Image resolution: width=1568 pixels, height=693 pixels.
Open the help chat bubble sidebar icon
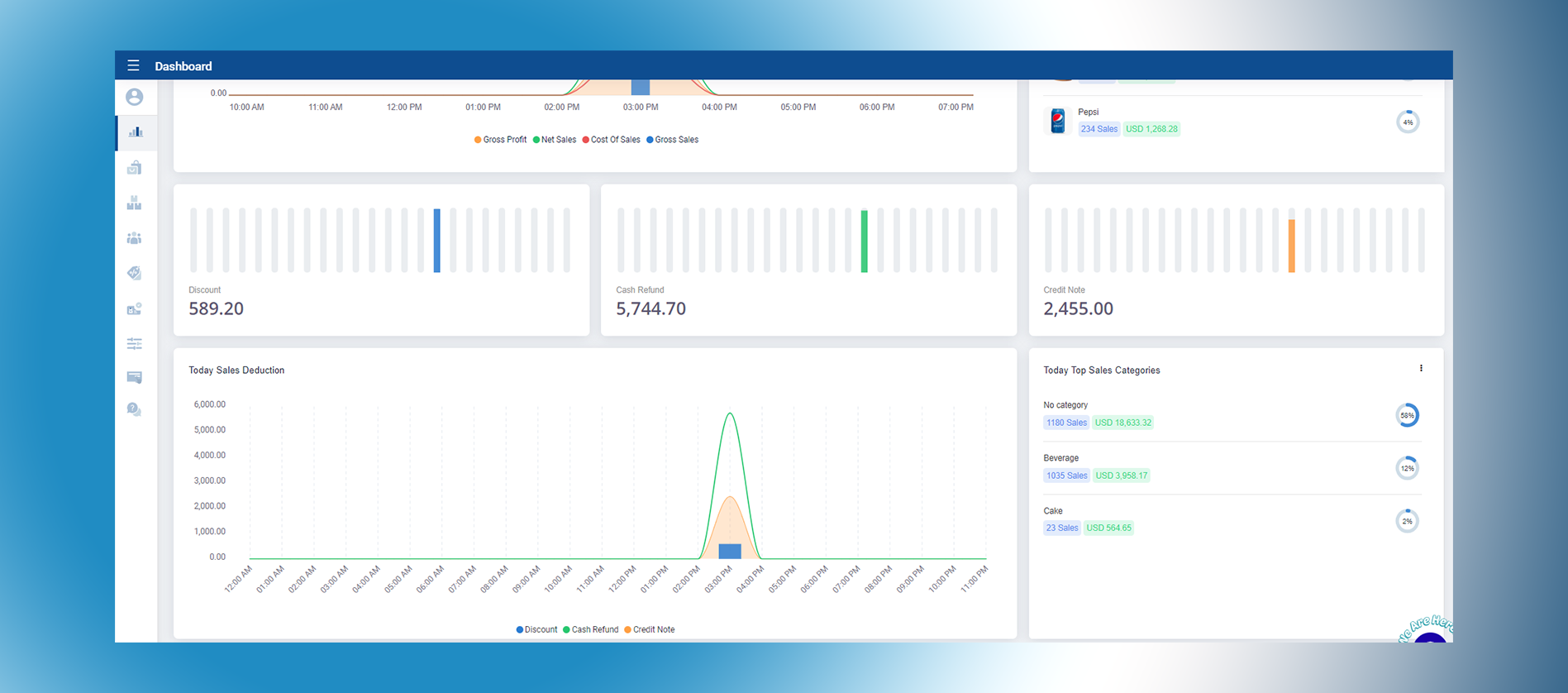135,410
